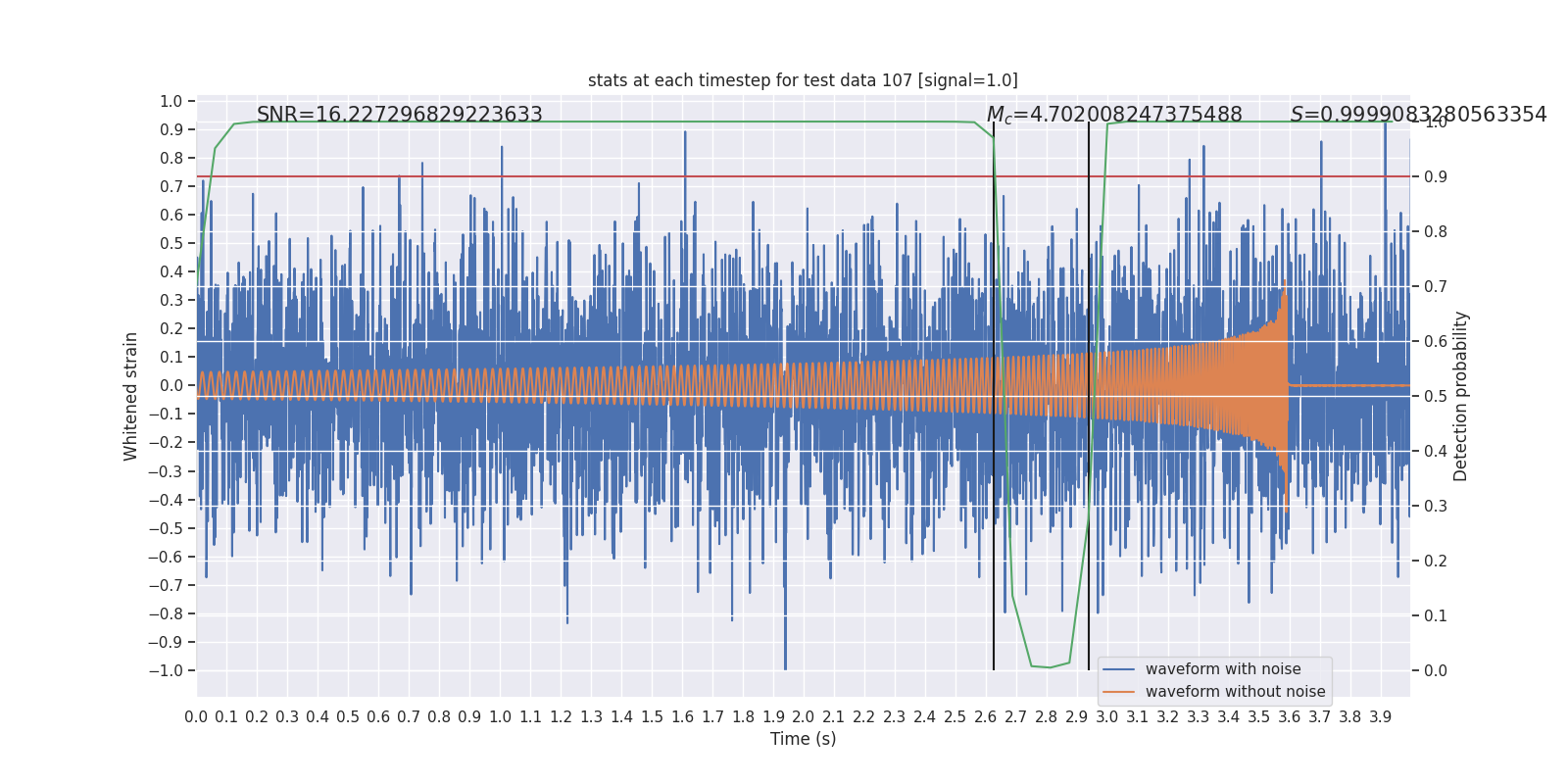Click the 'Whitened strain' axis label
Image resolution: width=1568 pixels, height=784 pixels.
131,396
